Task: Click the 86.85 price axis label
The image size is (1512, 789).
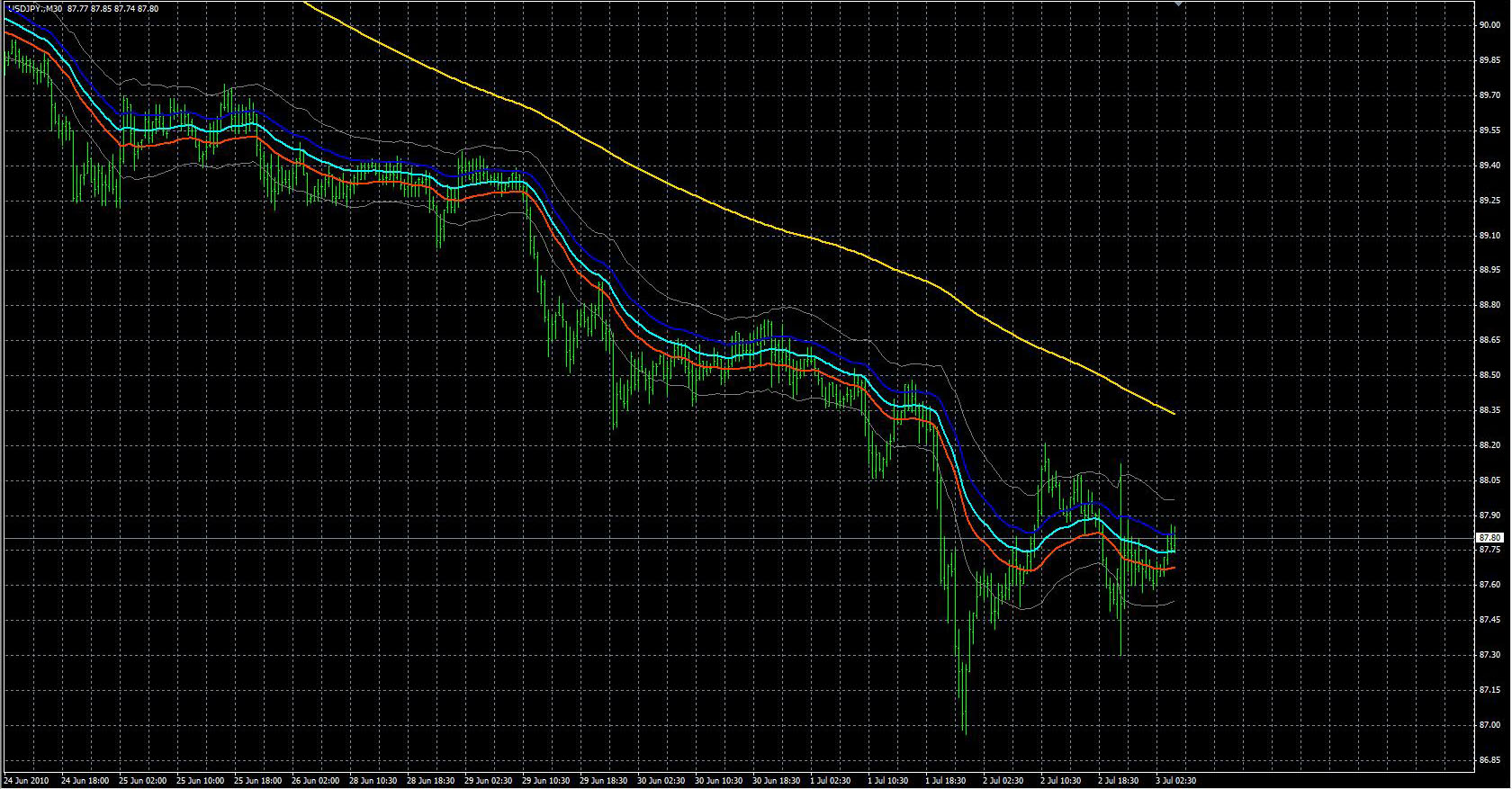Action: pos(1489,760)
